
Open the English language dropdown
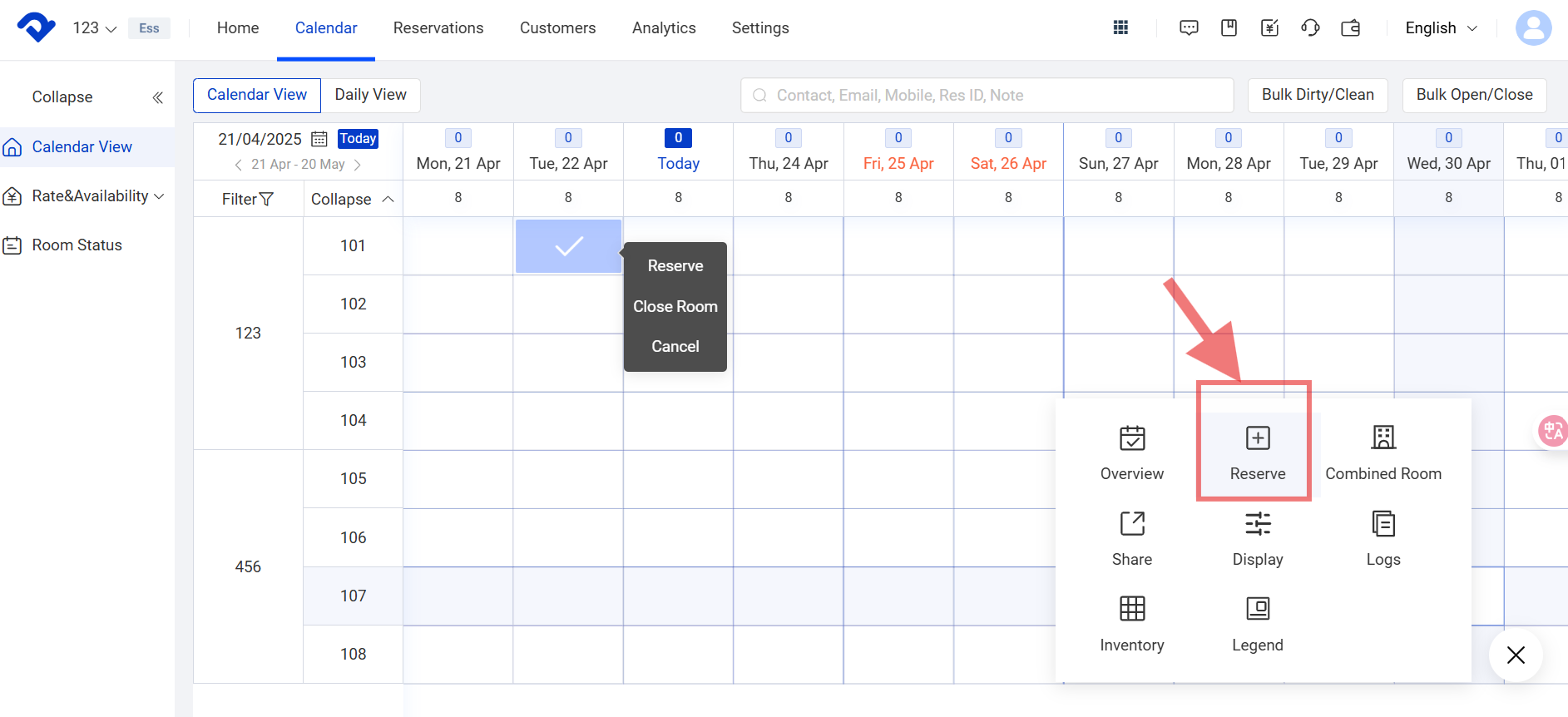click(x=1441, y=28)
